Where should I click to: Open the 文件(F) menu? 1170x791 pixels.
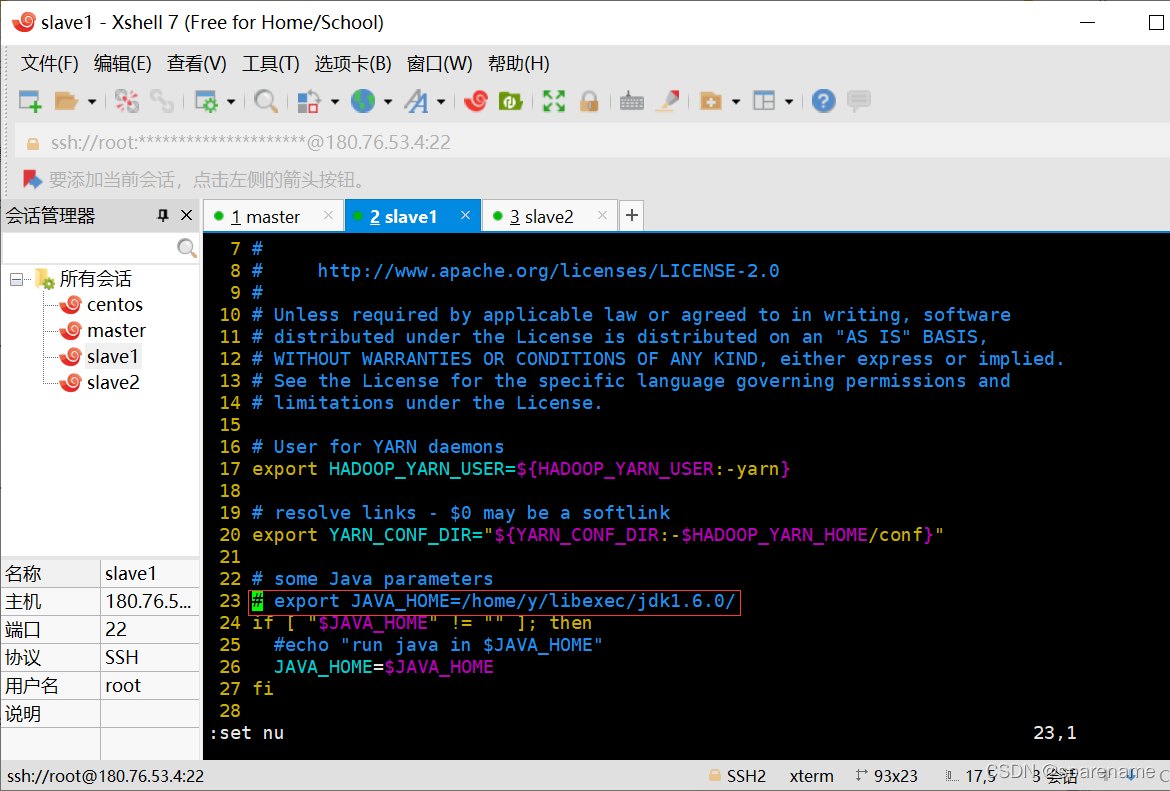[49, 63]
